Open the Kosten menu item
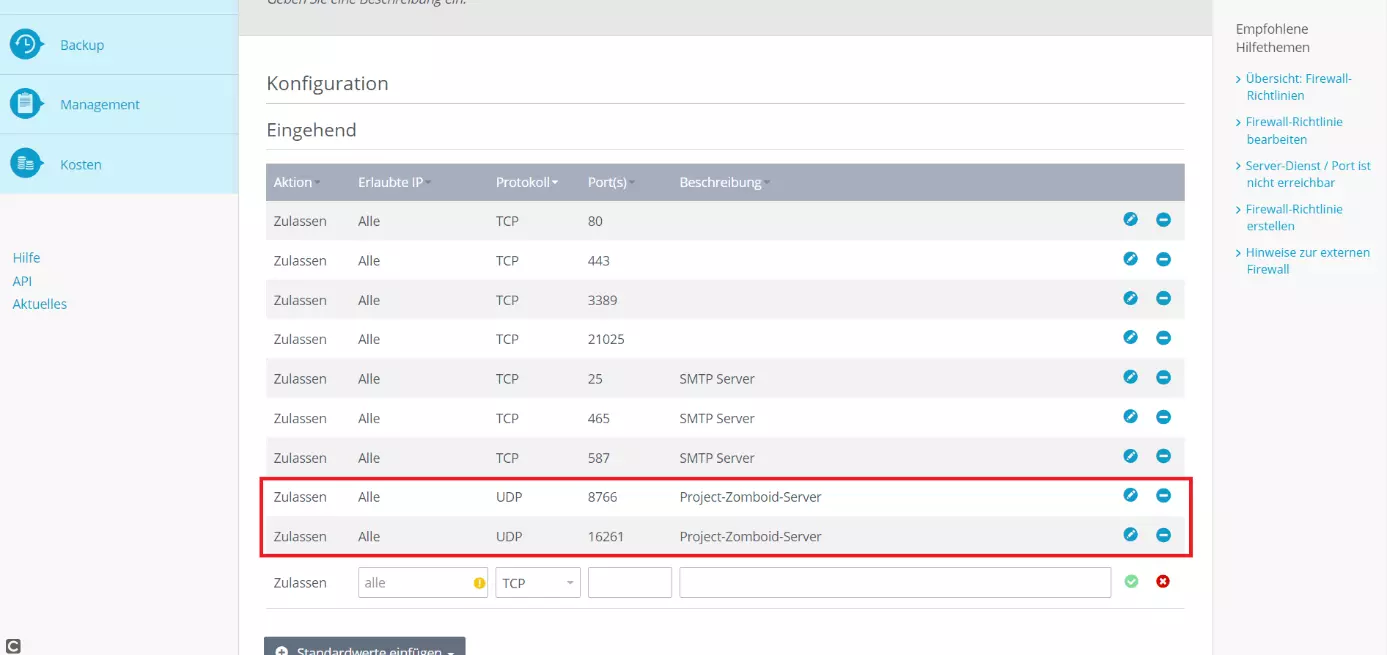 coord(81,164)
